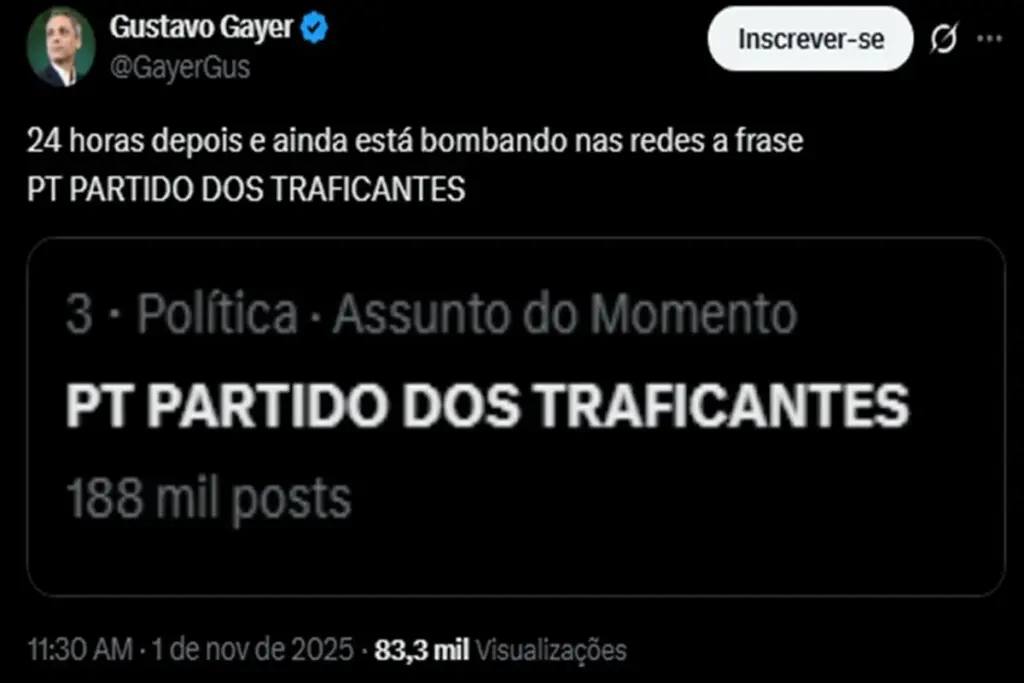Image resolution: width=1024 pixels, height=683 pixels.
Task: Open the Gustavo Gayer display name link
Action: tap(201, 27)
